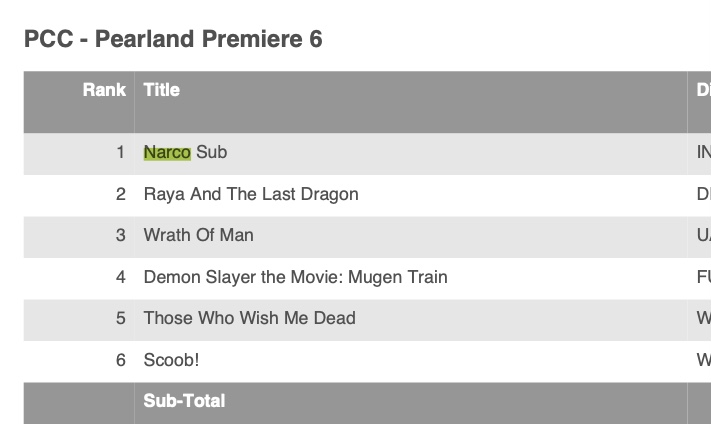This screenshot has height=429, width=711.
Task: Click Those Who Wish Me Dead title
Action: 249,318
